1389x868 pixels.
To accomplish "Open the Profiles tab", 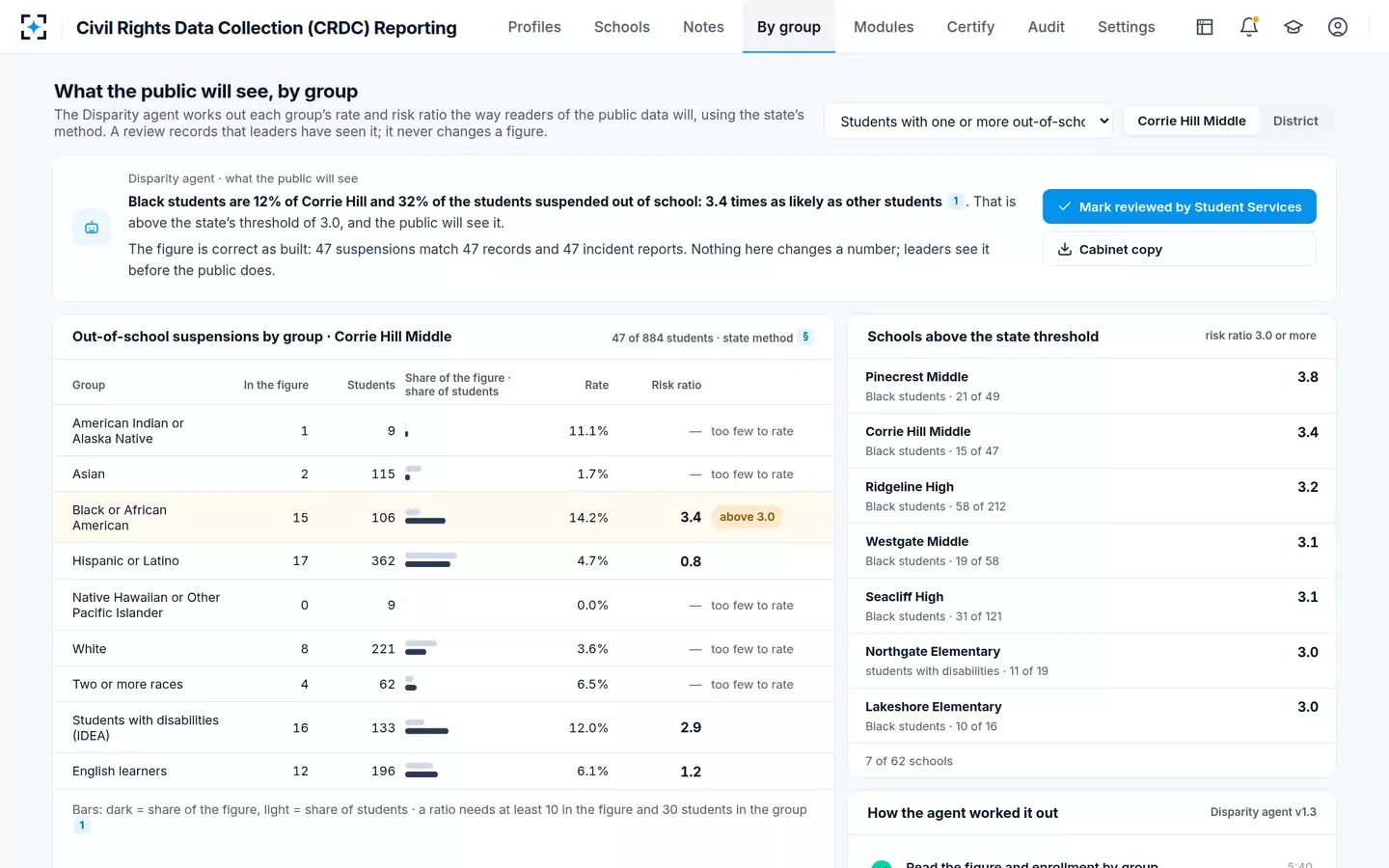I will click(x=534, y=27).
